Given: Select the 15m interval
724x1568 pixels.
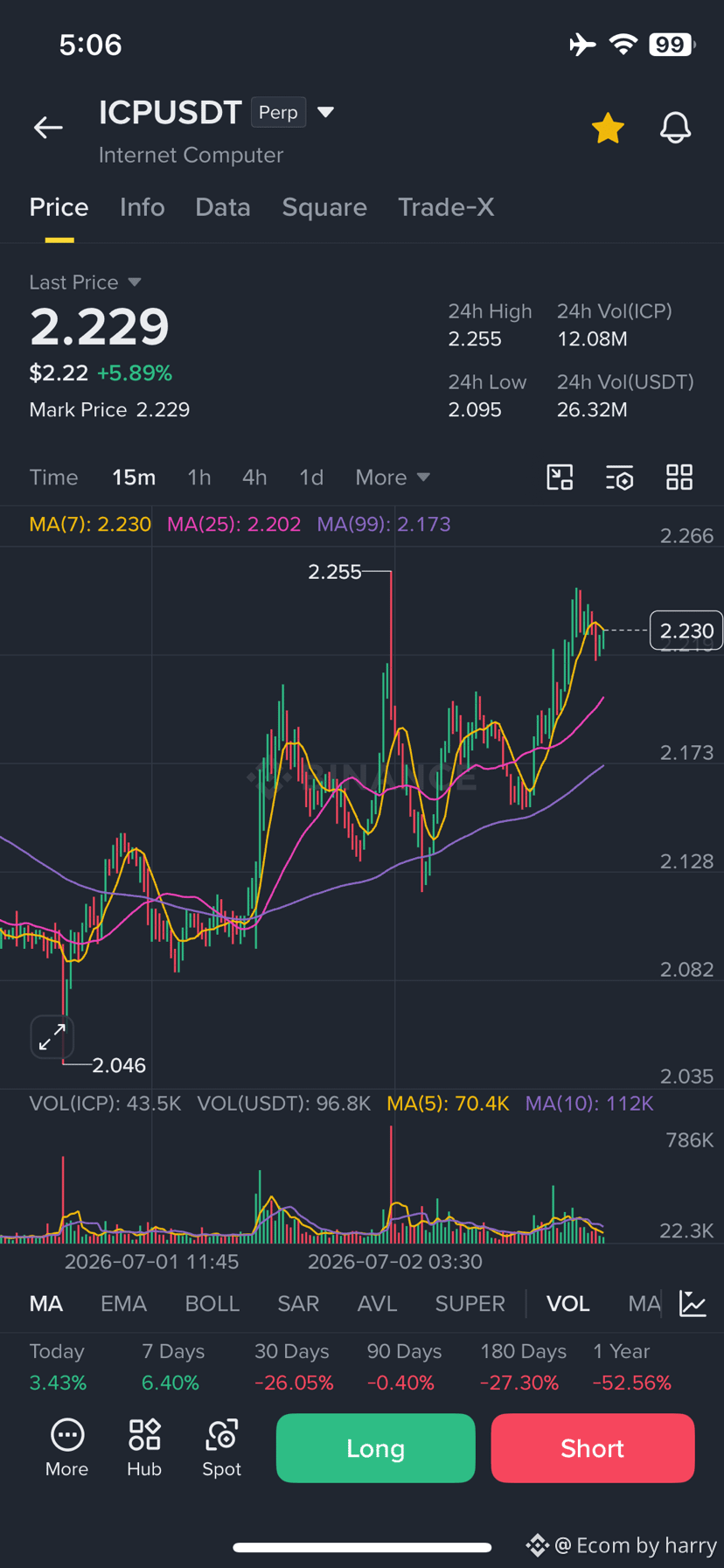Looking at the screenshot, I should click(134, 477).
